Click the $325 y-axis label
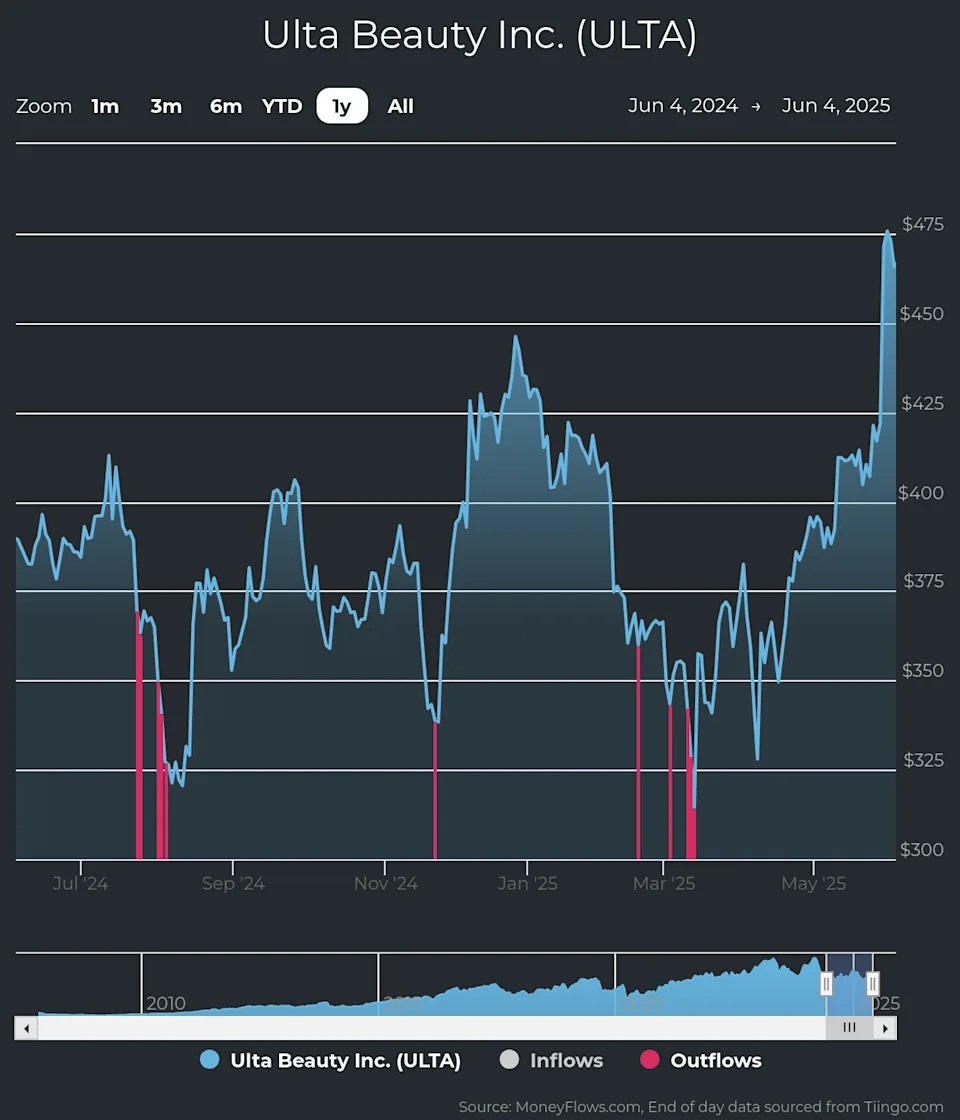Screen dimensions: 960x1120 tap(923, 760)
